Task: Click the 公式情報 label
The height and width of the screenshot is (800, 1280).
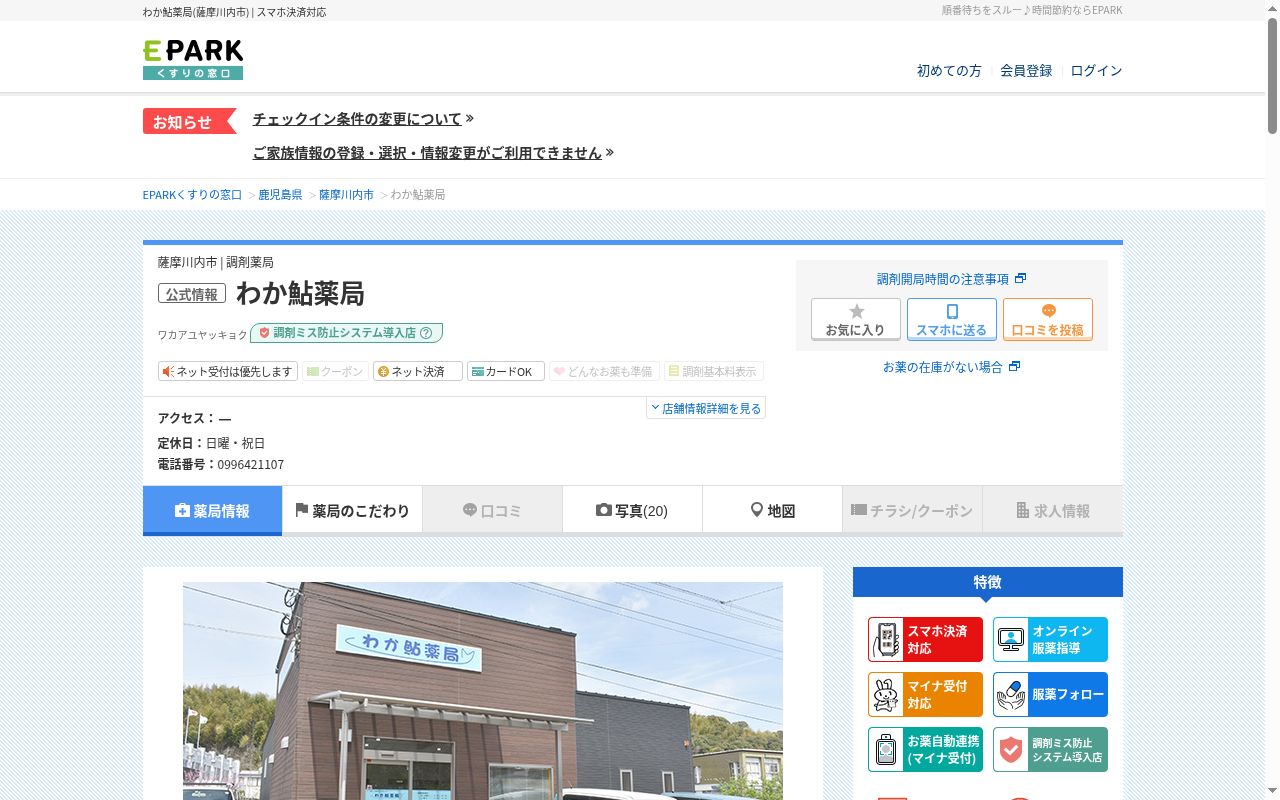Action: pyautogui.click(x=192, y=294)
